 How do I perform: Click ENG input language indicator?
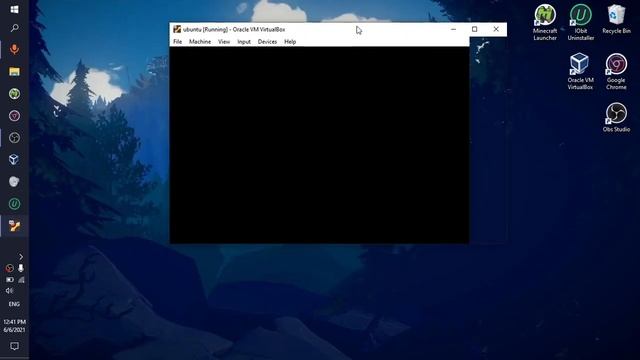click(14, 304)
